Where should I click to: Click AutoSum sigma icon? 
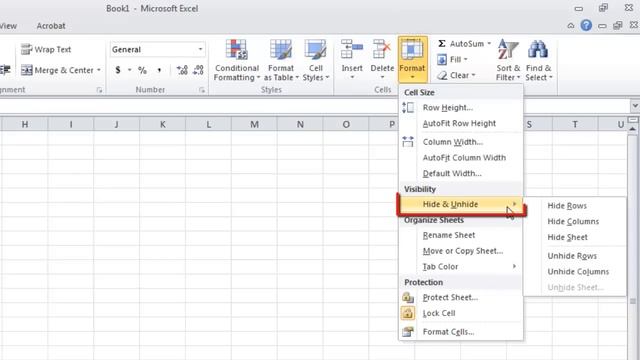coord(442,44)
